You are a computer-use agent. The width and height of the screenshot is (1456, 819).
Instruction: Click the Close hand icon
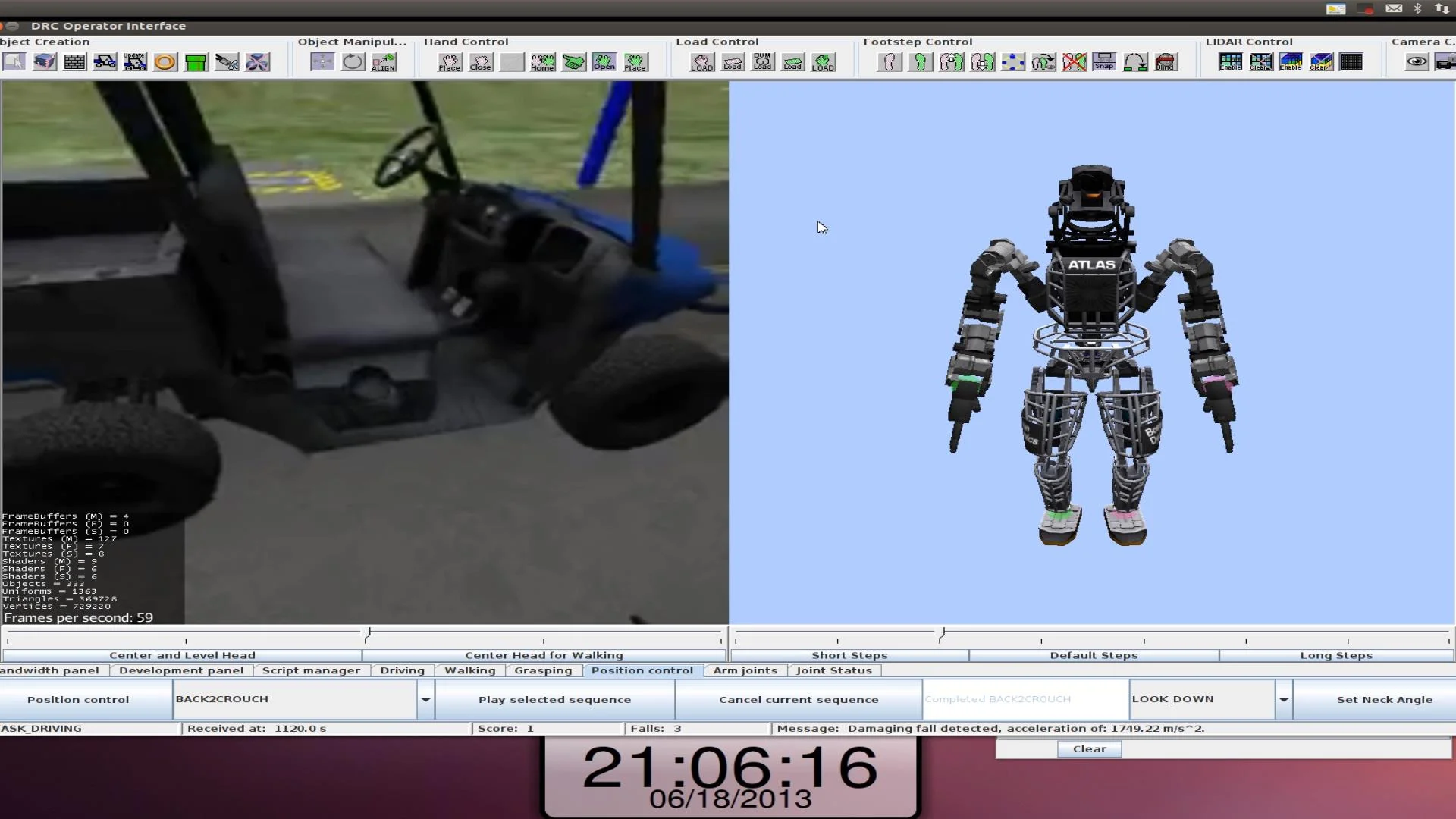point(481,61)
